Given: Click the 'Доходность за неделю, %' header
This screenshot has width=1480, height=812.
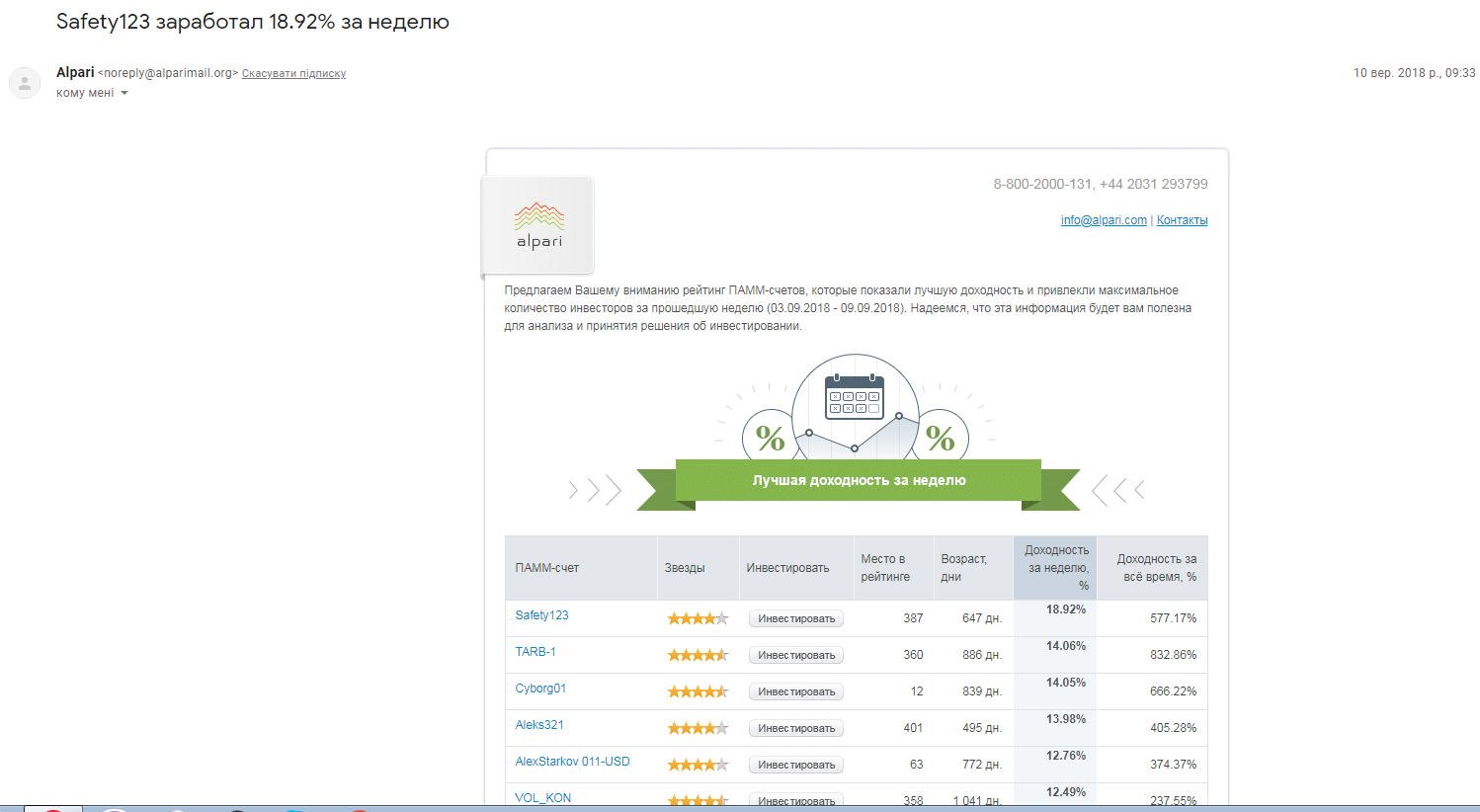Looking at the screenshot, I should pos(1056,568).
